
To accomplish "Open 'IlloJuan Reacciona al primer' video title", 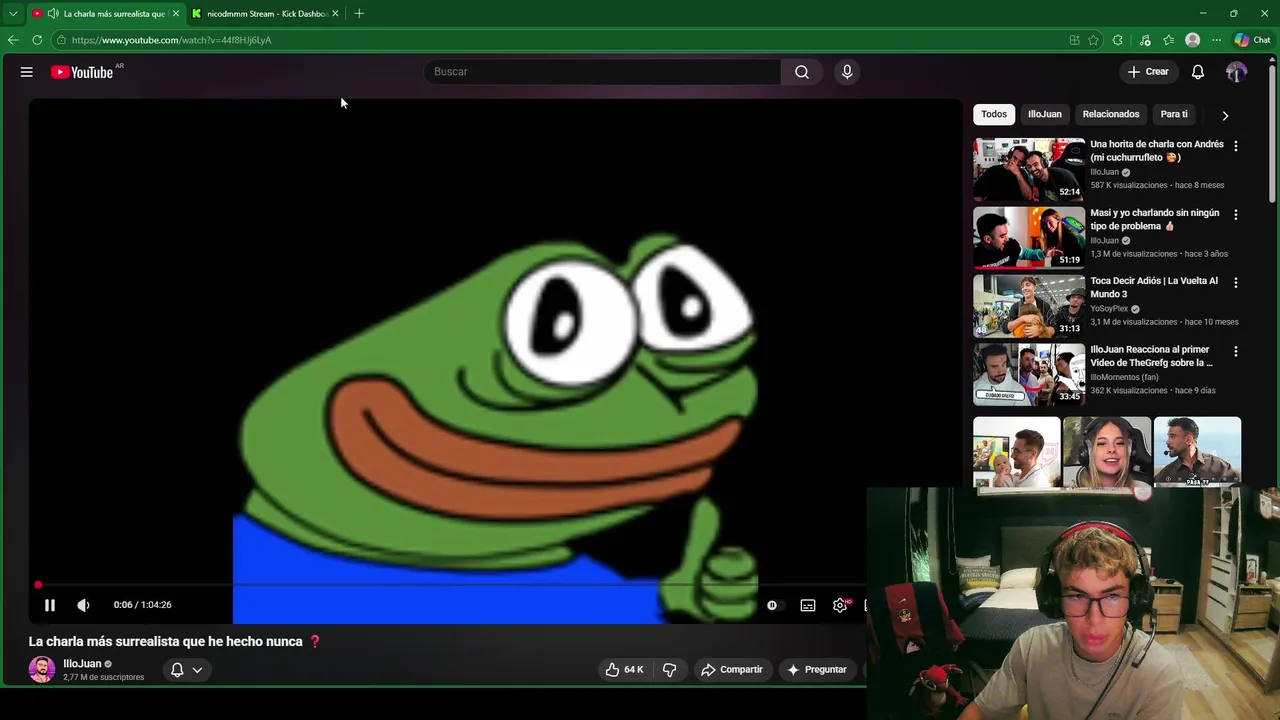I will point(1151,356).
